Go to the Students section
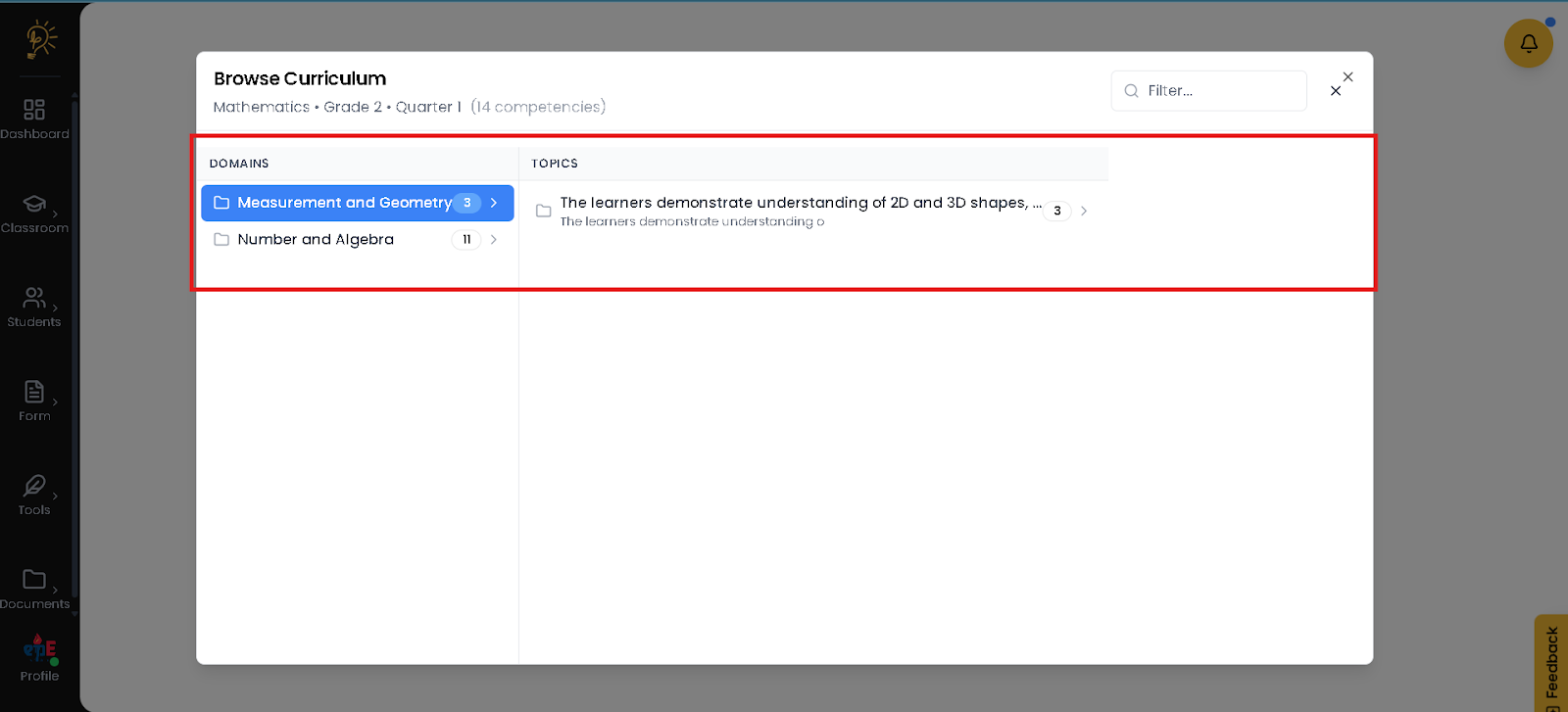 (34, 308)
